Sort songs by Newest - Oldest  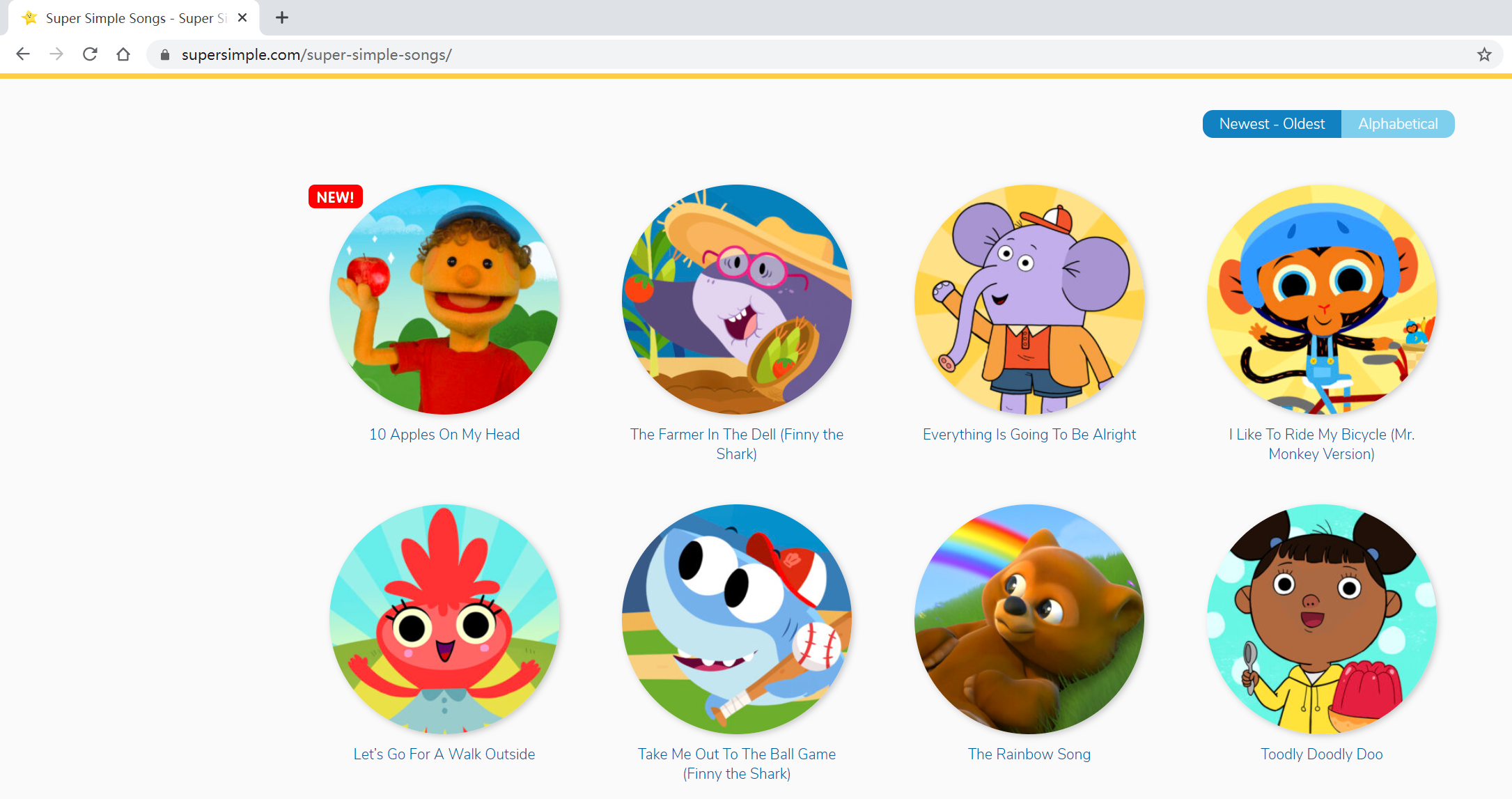coord(1272,124)
